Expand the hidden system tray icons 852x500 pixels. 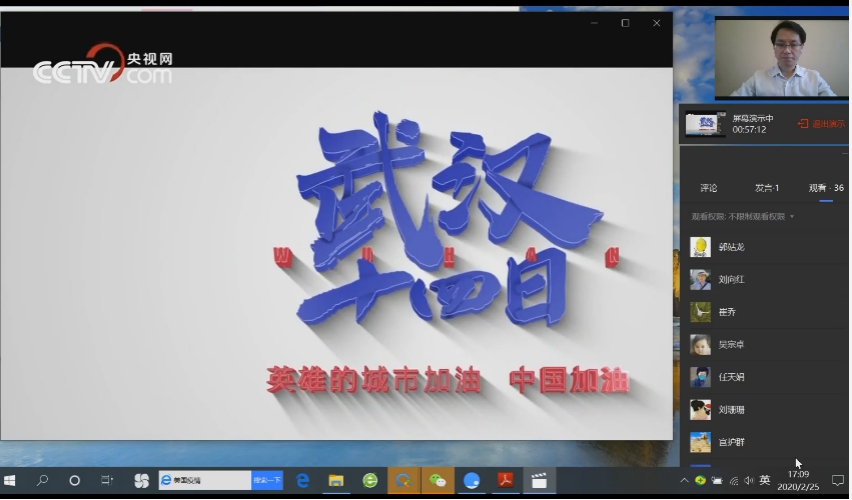[x=684, y=481]
